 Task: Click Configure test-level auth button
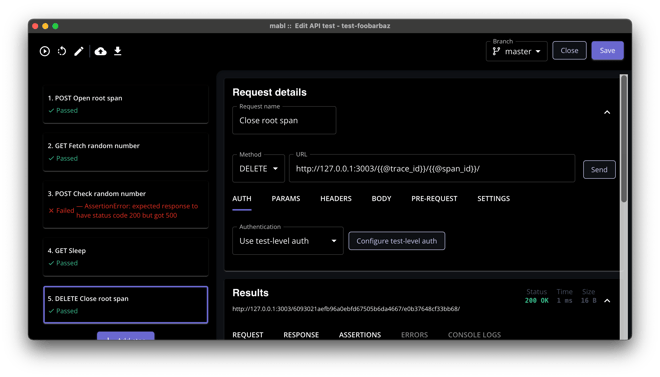[x=397, y=241]
